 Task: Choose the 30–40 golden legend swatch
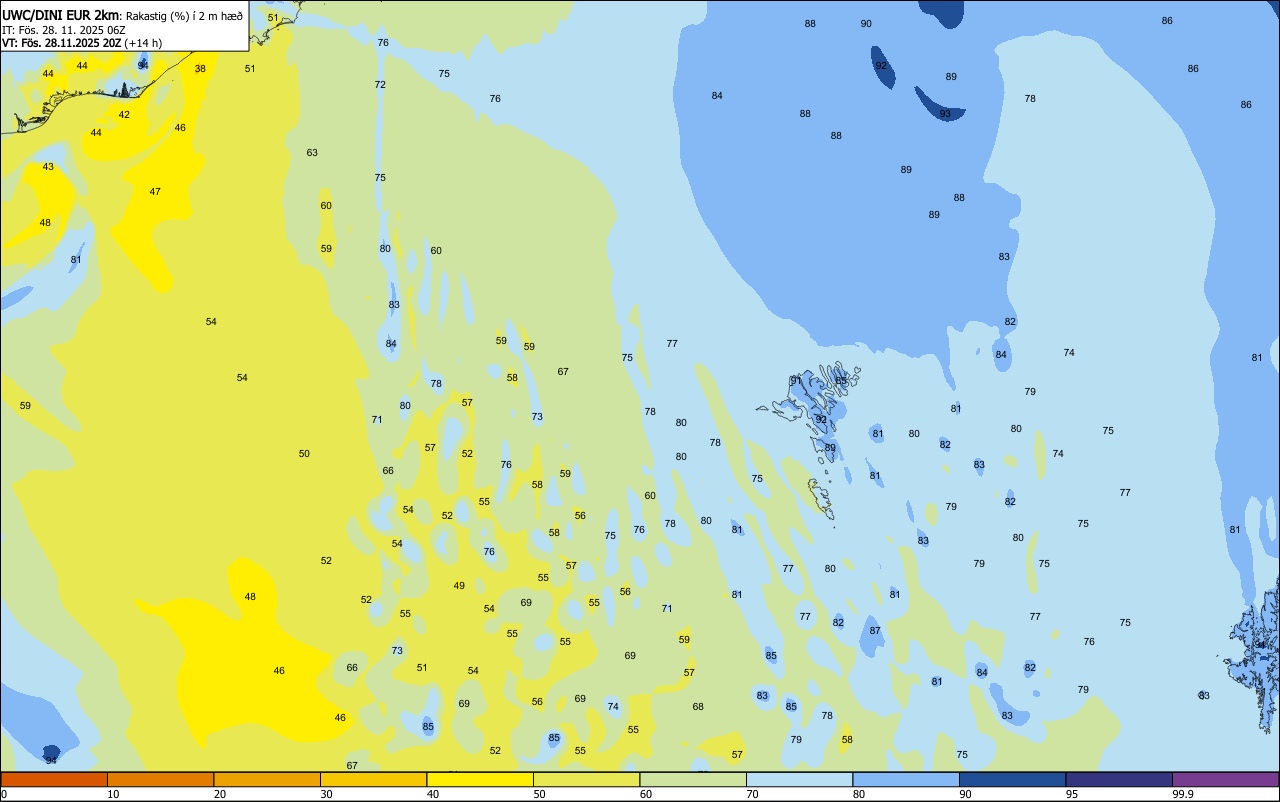pos(373,779)
